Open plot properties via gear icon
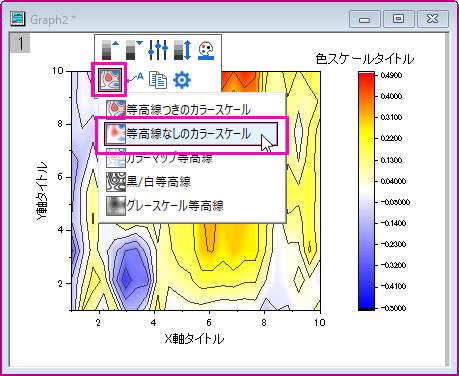This screenshot has width=459, height=376. pyautogui.click(x=182, y=80)
